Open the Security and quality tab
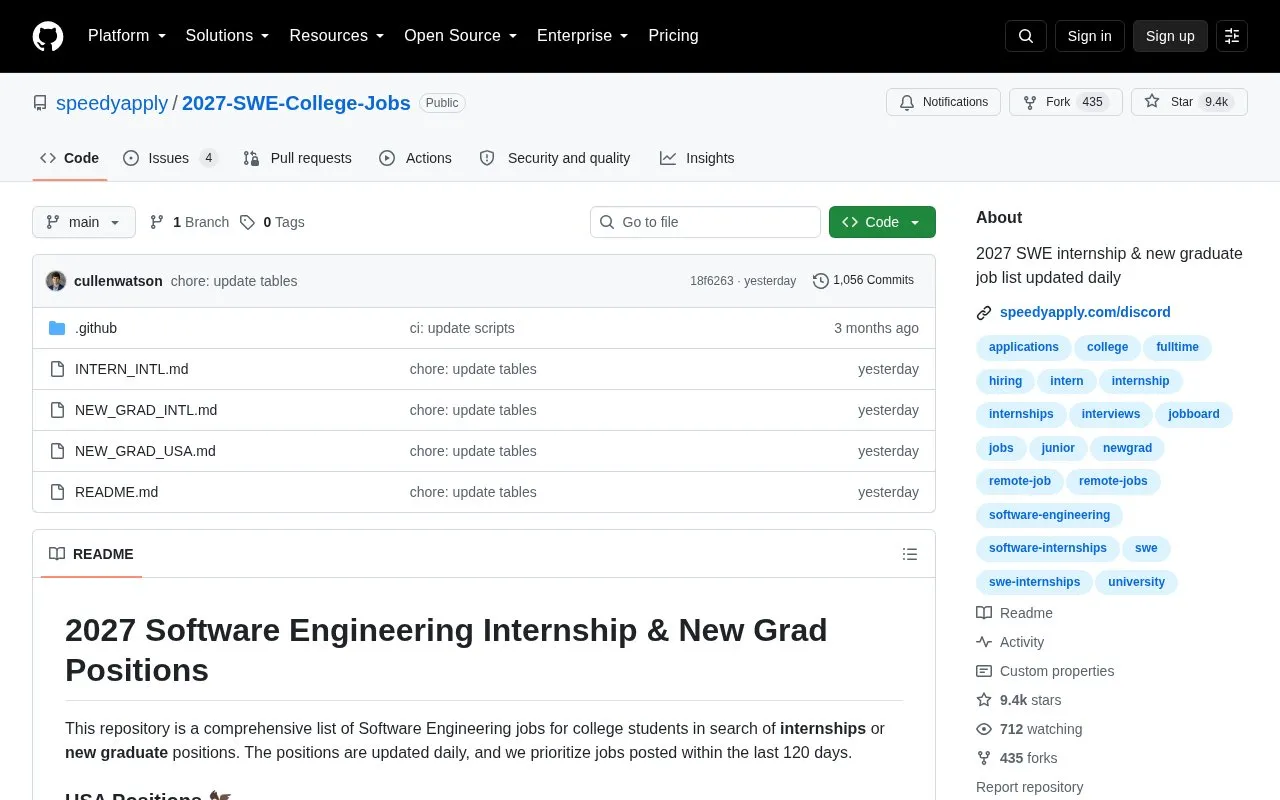The image size is (1280, 800). 555,158
